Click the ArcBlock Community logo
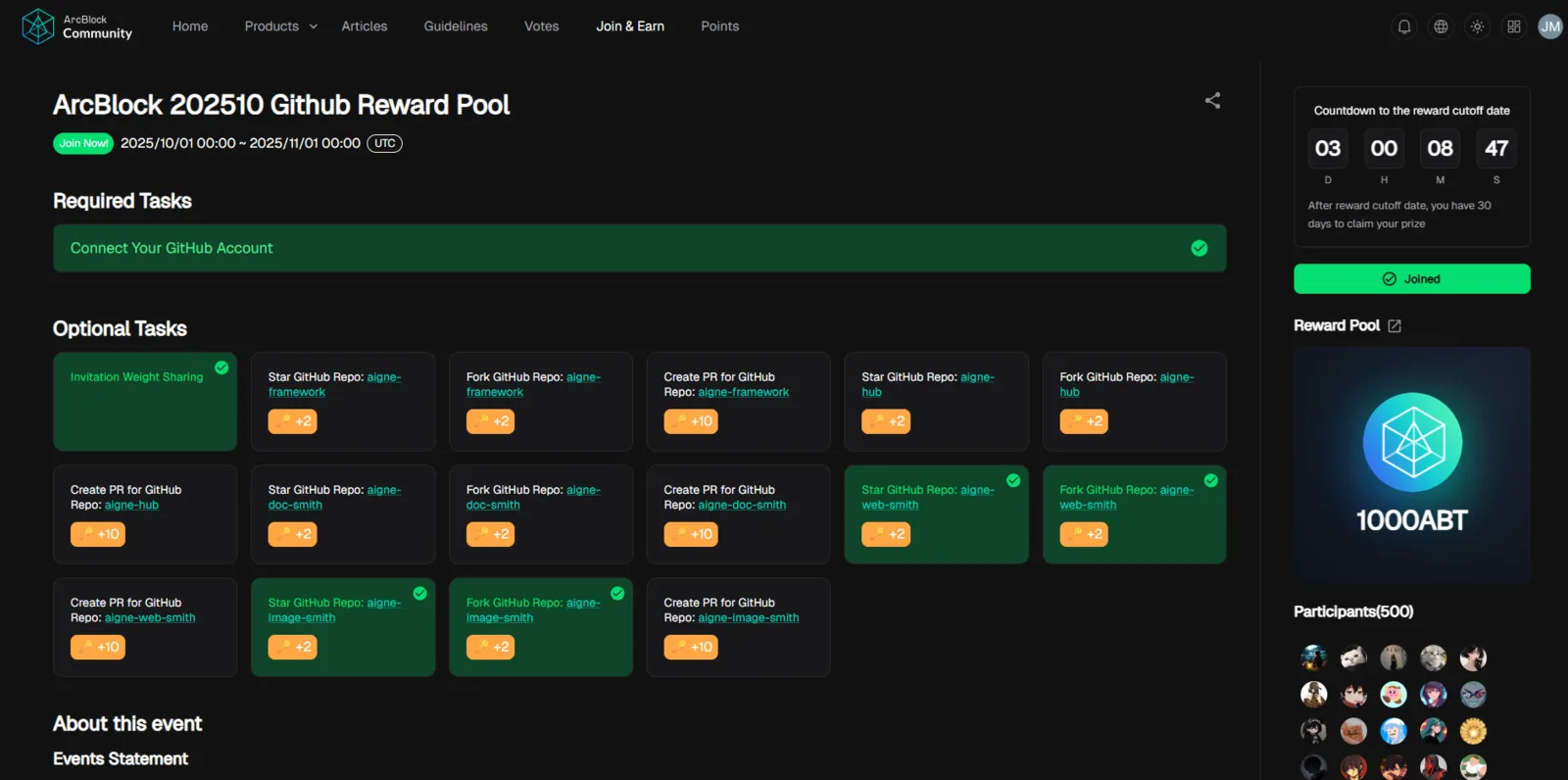1568x780 pixels. (x=77, y=26)
